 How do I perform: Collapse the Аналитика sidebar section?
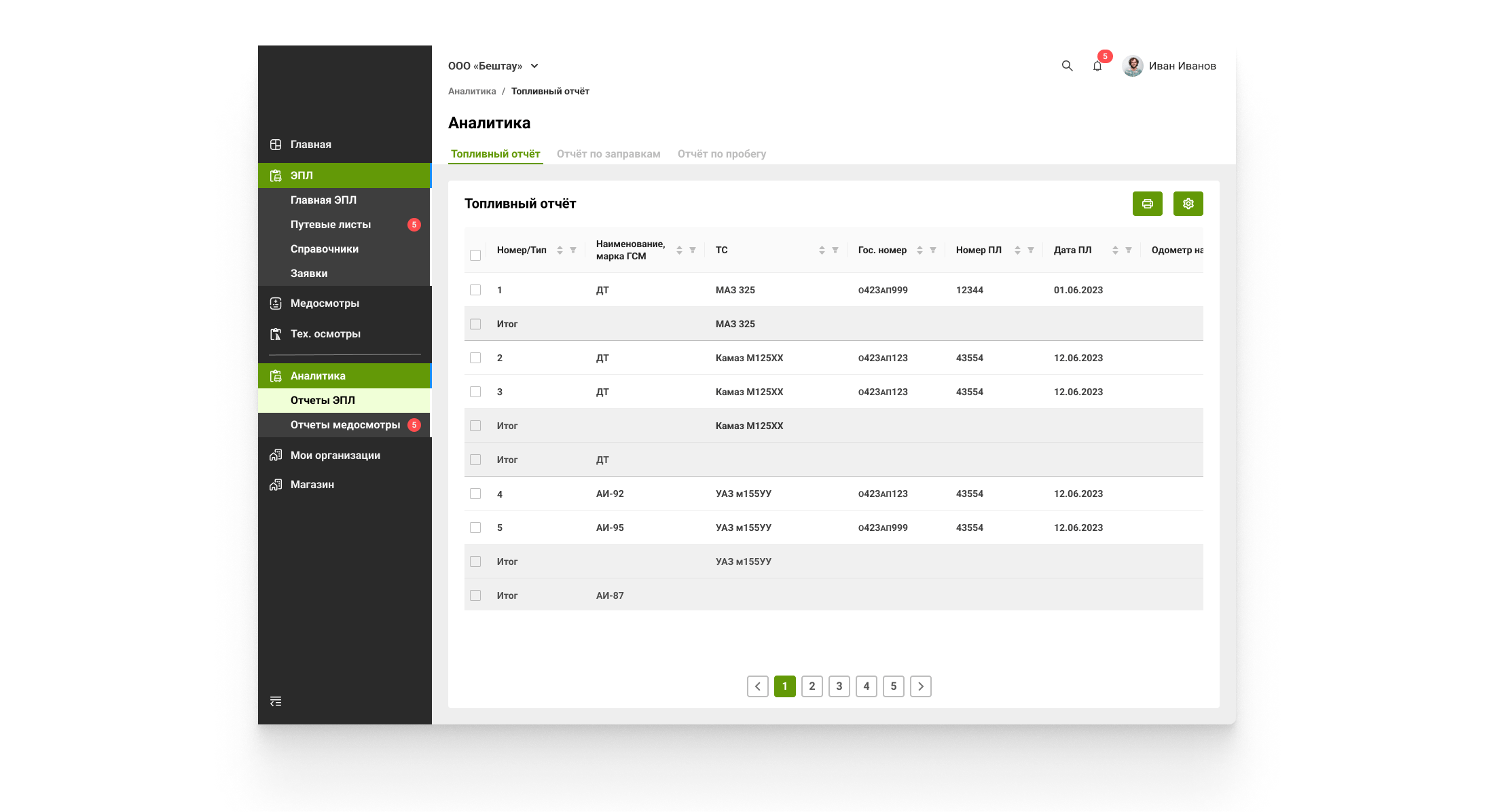click(x=345, y=376)
